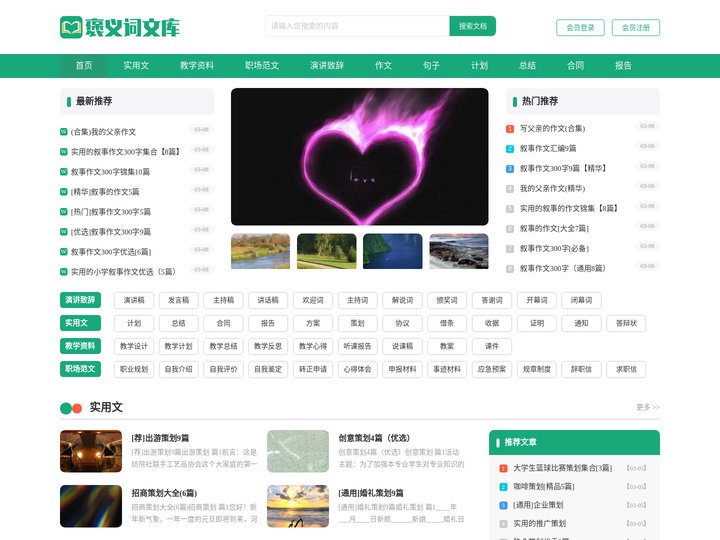
Task: Click 更多 link in 实用文 section
Action: (x=648, y=407)
